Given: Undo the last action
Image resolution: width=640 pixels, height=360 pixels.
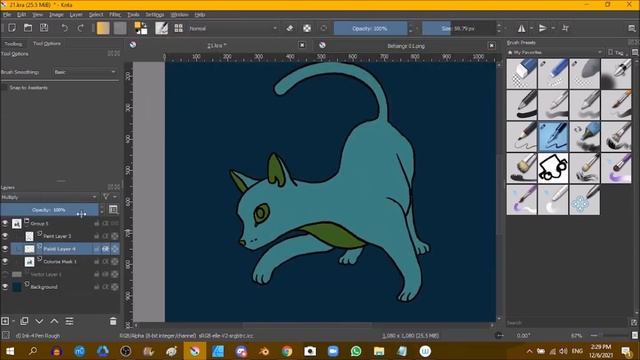Looking at the screenshot, I should click(x=64, y=28).
